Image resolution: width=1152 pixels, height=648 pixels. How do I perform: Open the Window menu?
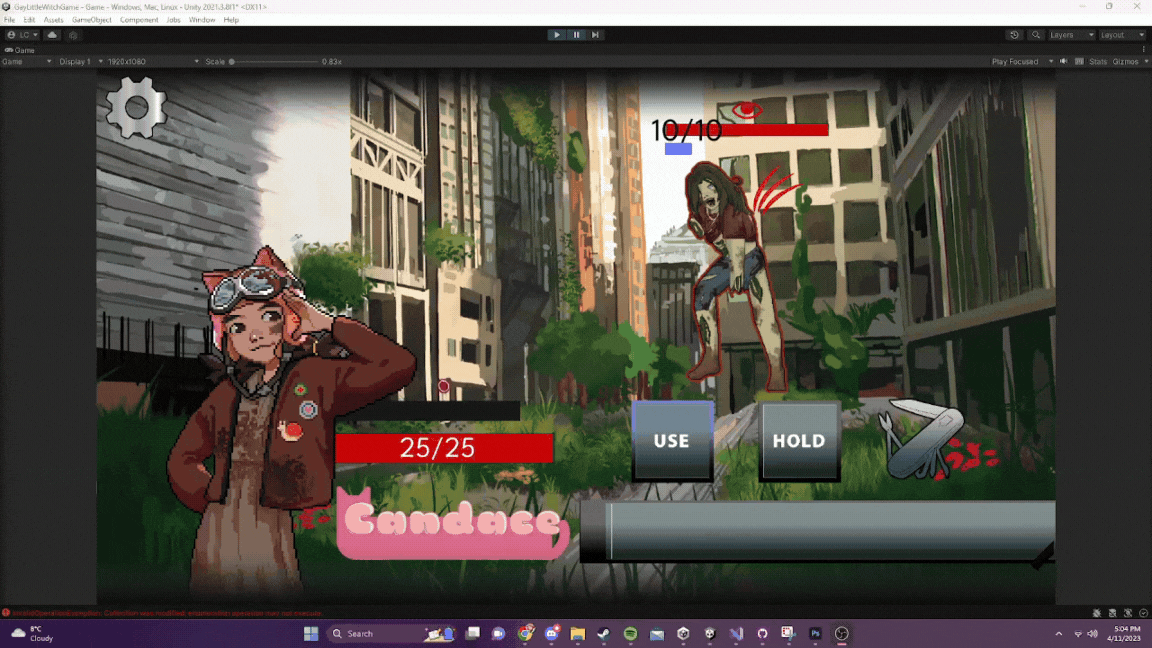(x=202, y=20)
